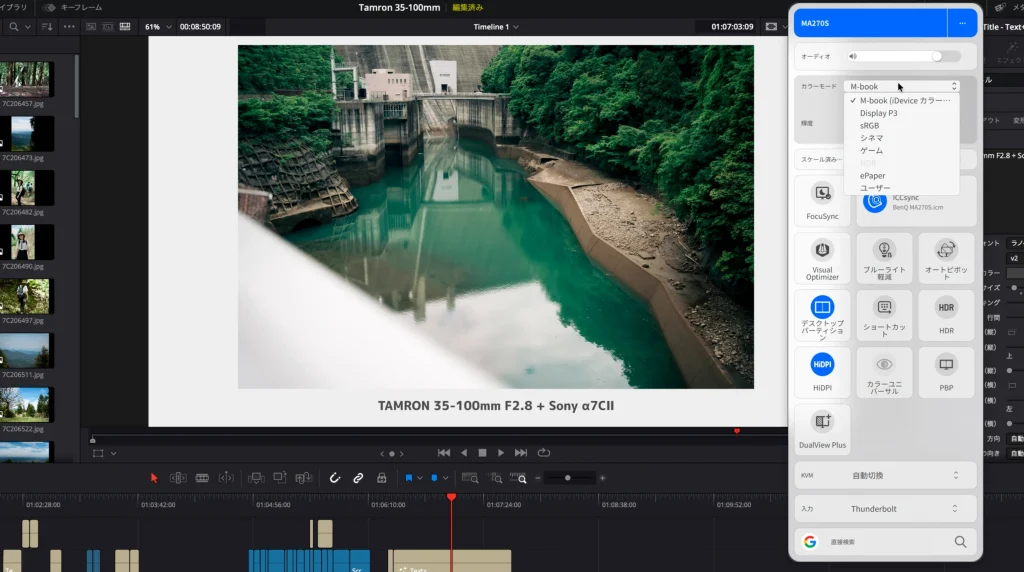This screenshot has height=572, width=1024.
Task: Toggle カラーユニバーサル color universal mode
Action: pyautogui.click(x=884, y=373)
